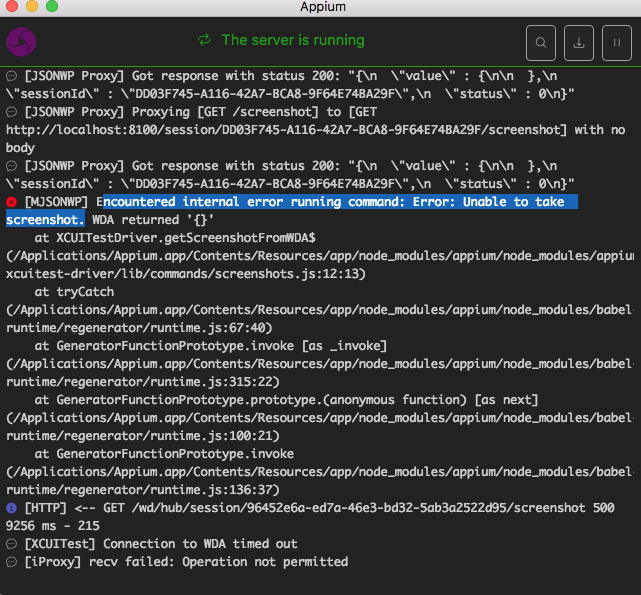Image resolution: width=641 pixels, height=595 pixels.
Task: Click the 'screenshots.js:12:13' path line
Action: (186, 274)
